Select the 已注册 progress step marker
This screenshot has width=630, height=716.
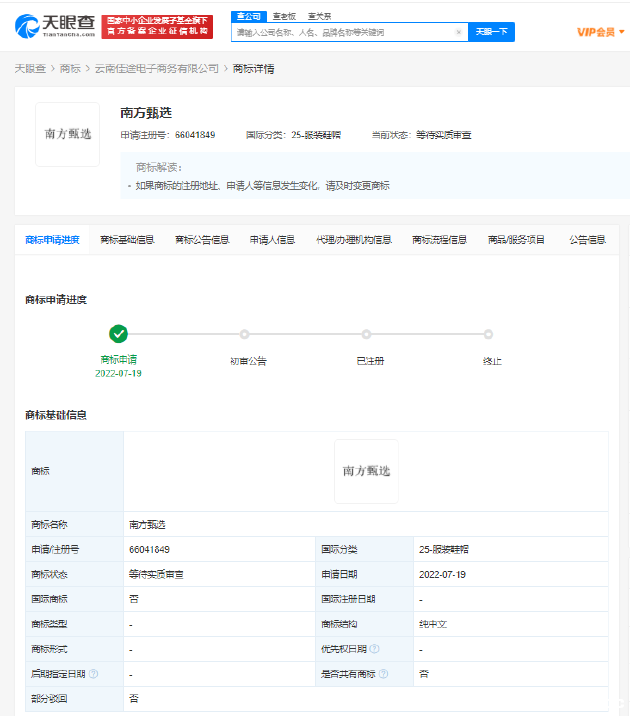[x=366, y=334]
